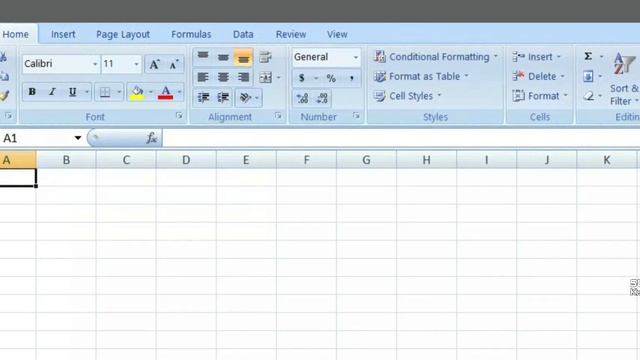This screenshot has width=640, height=360.
Task: Open borders dropdown arrow
Action: [x=119, y=92]
